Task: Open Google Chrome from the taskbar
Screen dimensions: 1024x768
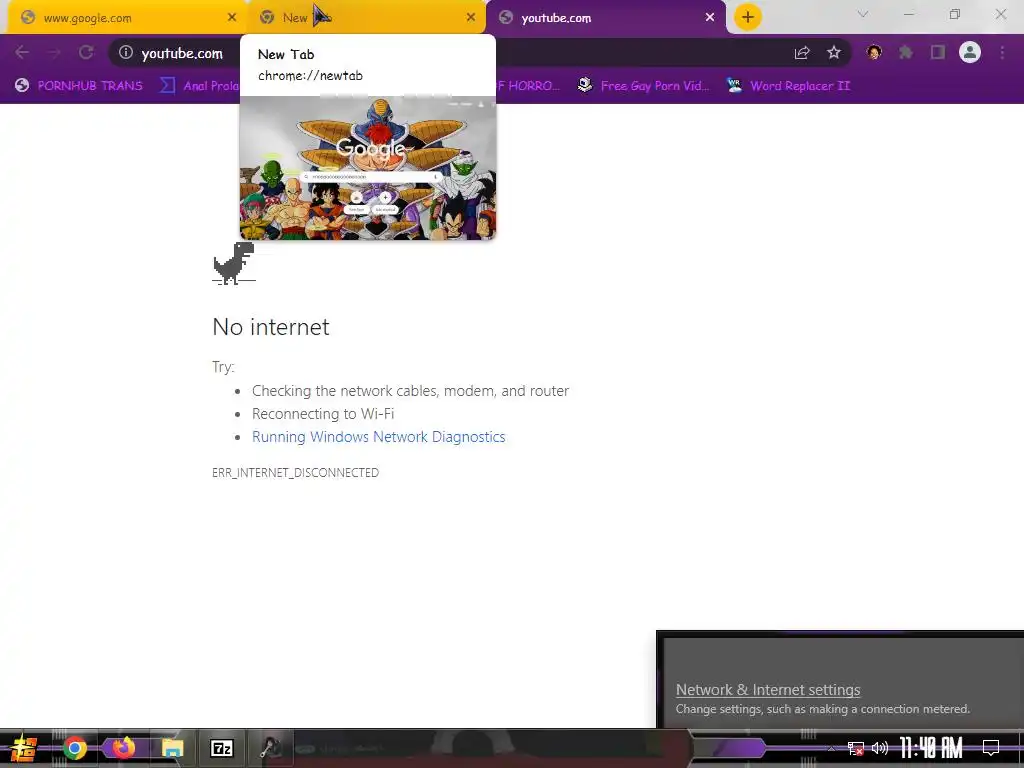Action: pyautogui.click(x=74, y=748)
